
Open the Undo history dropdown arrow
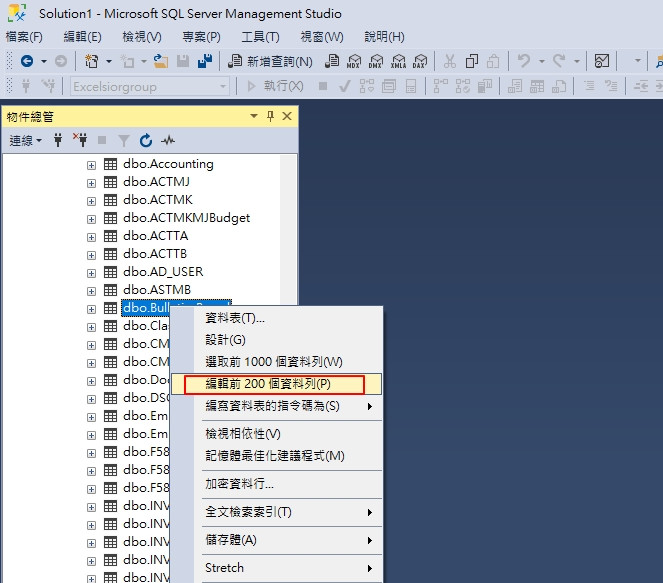point(542,62)
